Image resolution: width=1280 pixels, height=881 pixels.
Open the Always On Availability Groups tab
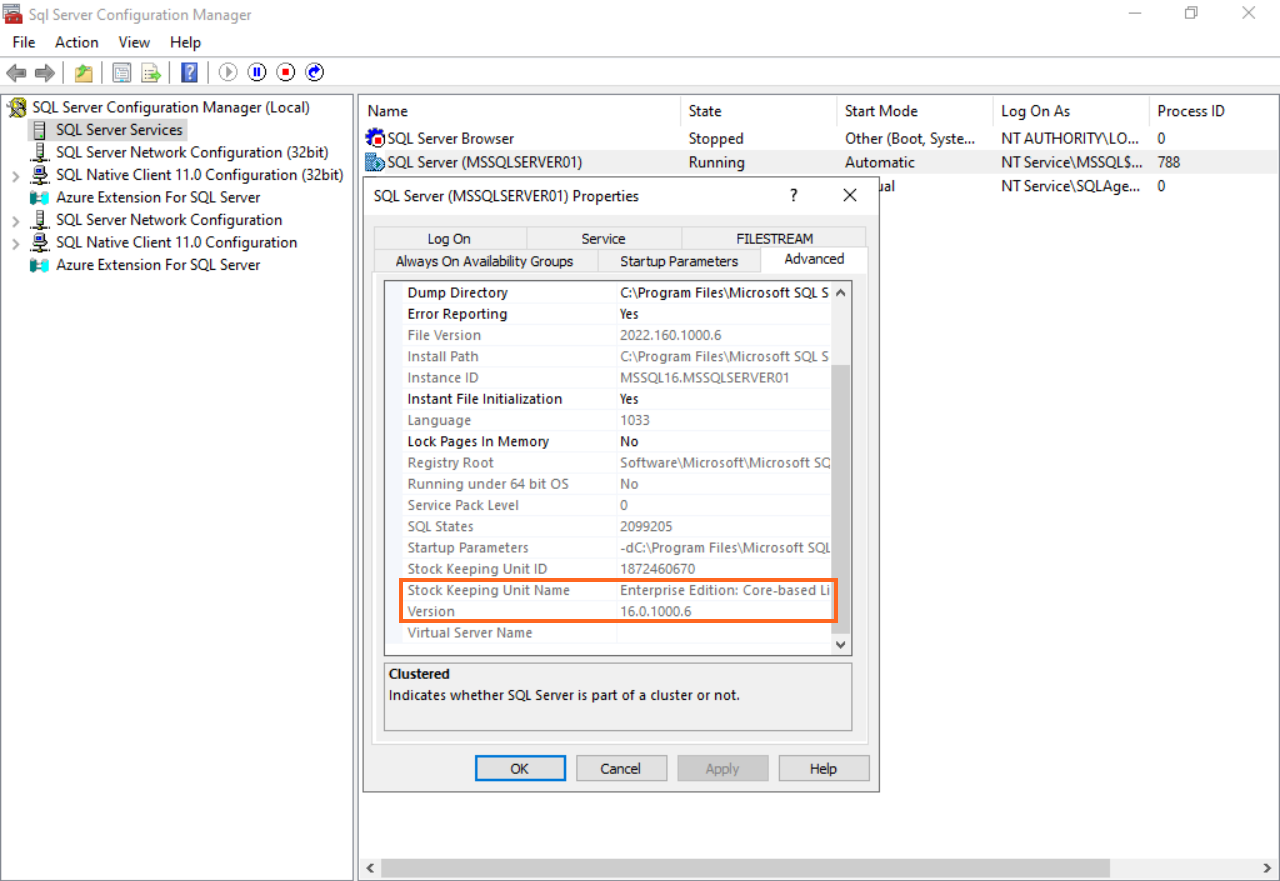pos(484,261)
